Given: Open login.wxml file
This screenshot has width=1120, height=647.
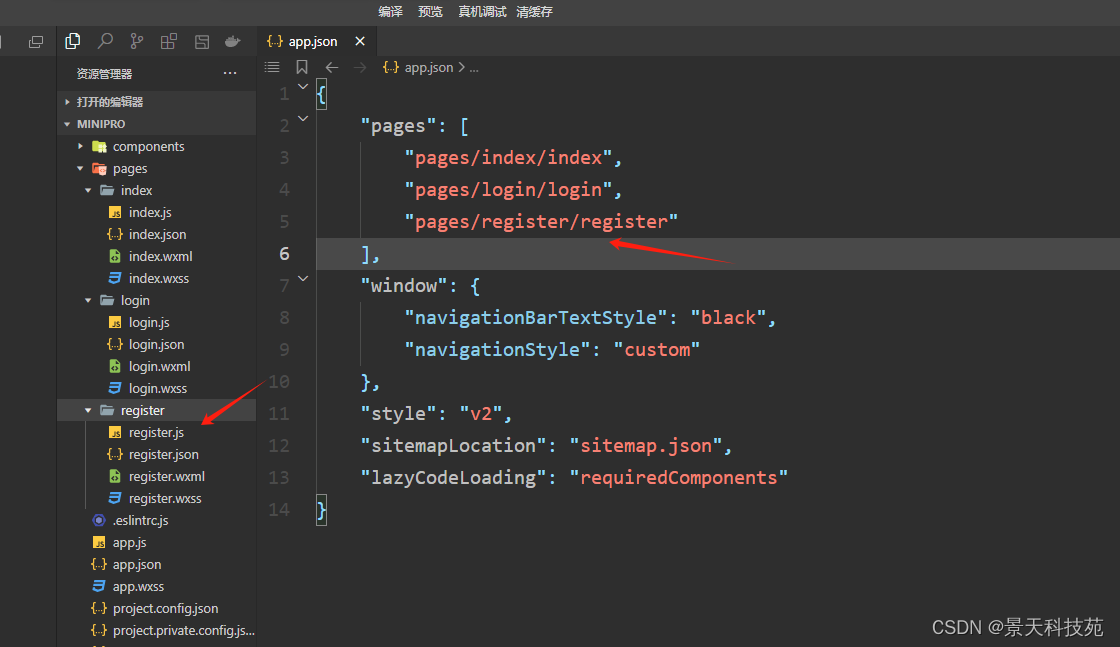Looking at the screenshot, I should coord(159,366).
